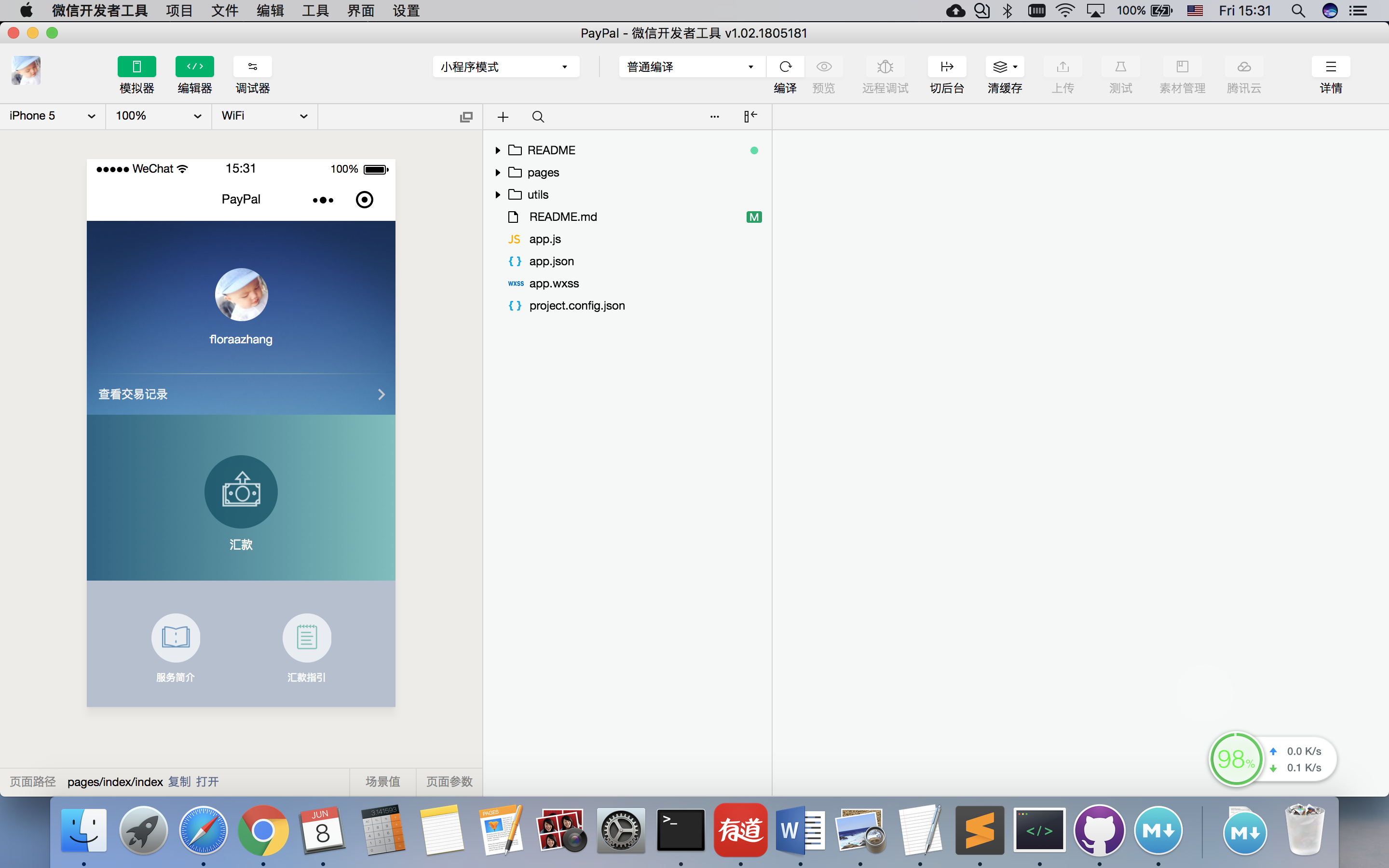
Task: Click the plus icon to add file
Action: tap(503, 117)
